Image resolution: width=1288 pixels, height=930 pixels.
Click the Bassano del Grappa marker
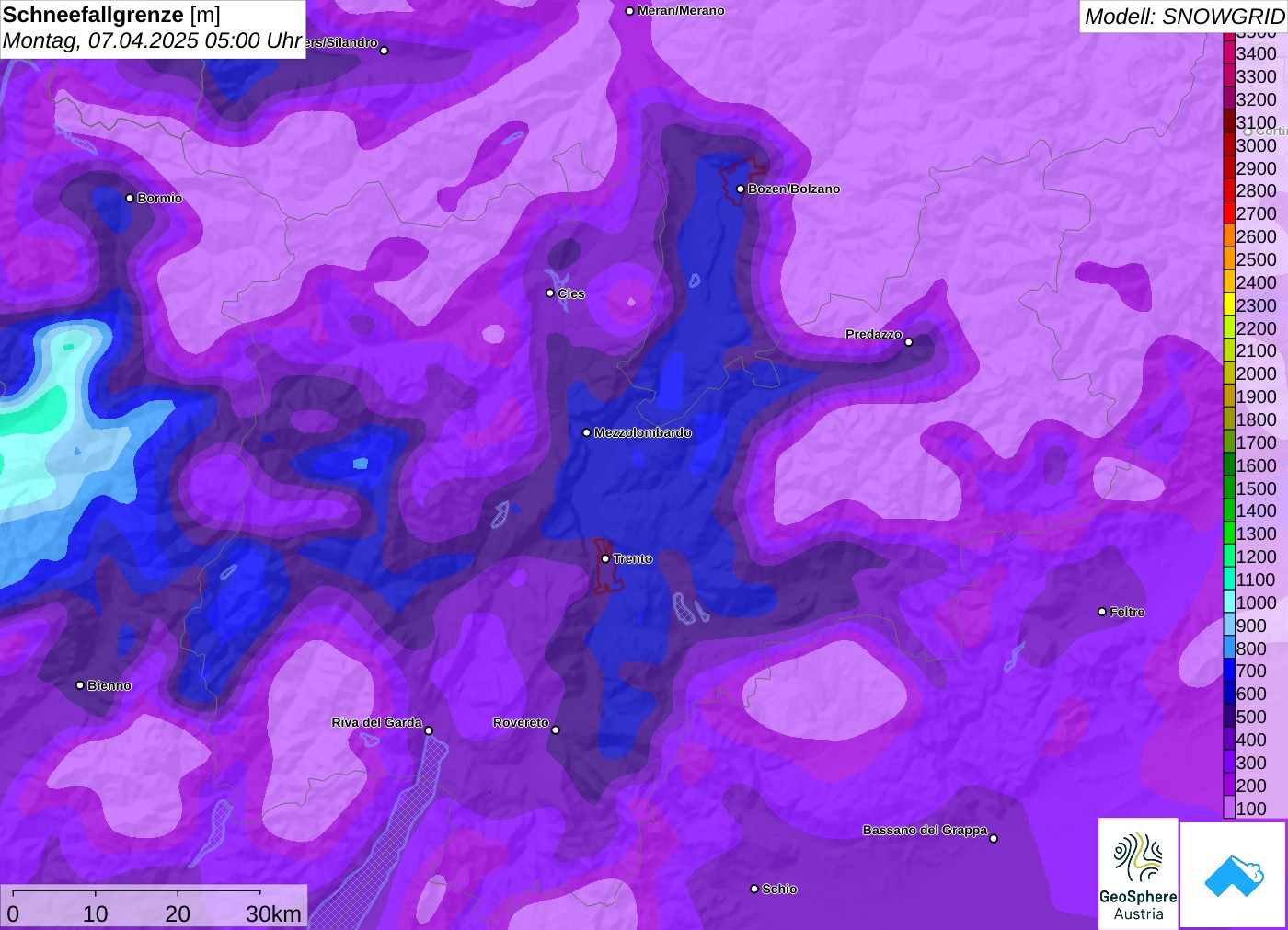tap(994, 838)
